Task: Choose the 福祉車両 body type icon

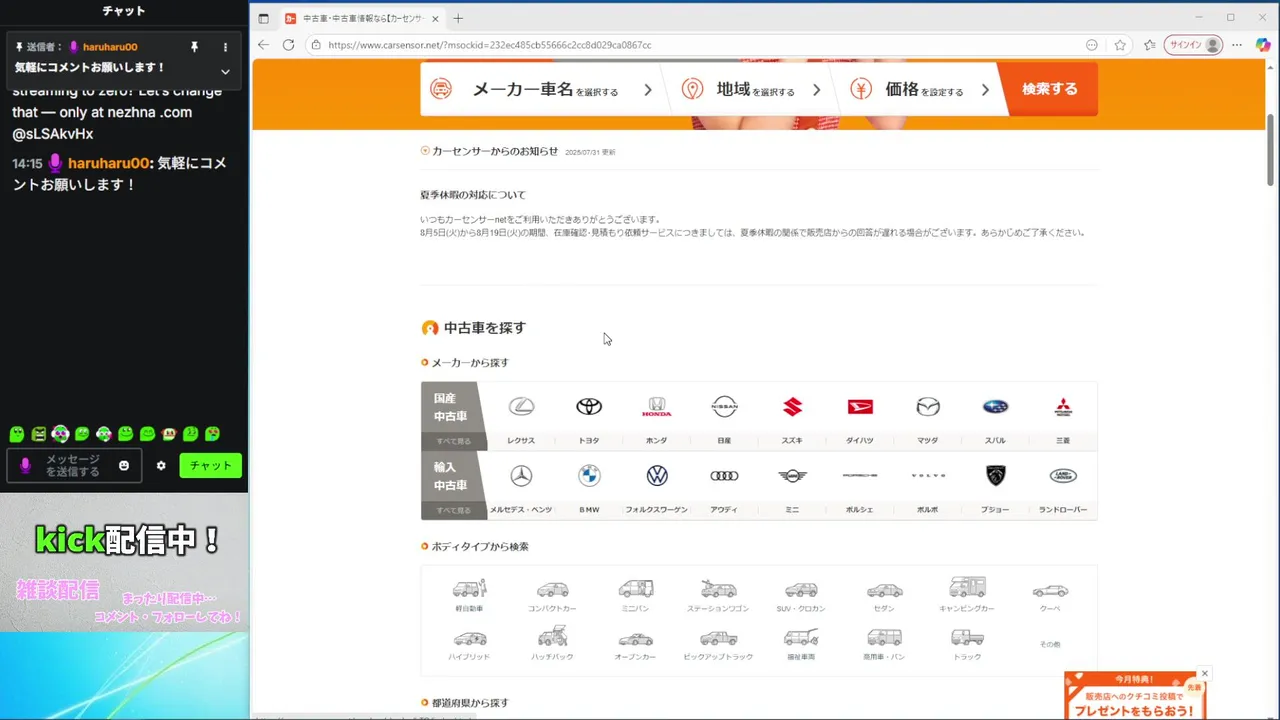Action: click(x=801, y=637)
